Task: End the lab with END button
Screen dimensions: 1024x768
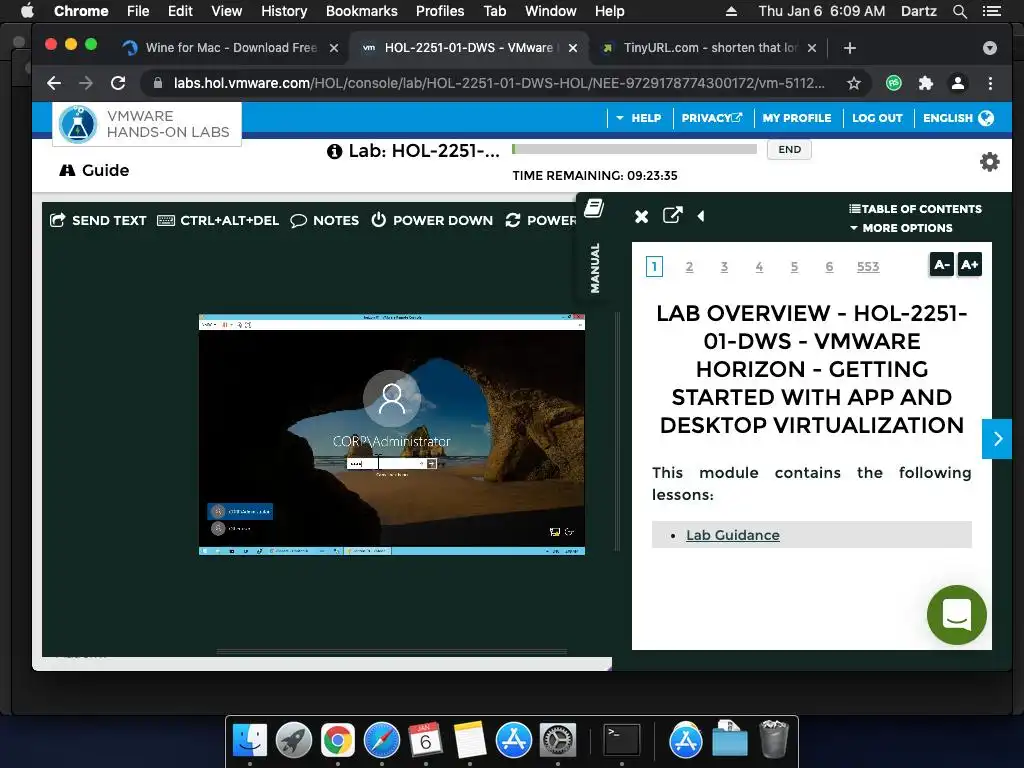Action: click(789, 150)
